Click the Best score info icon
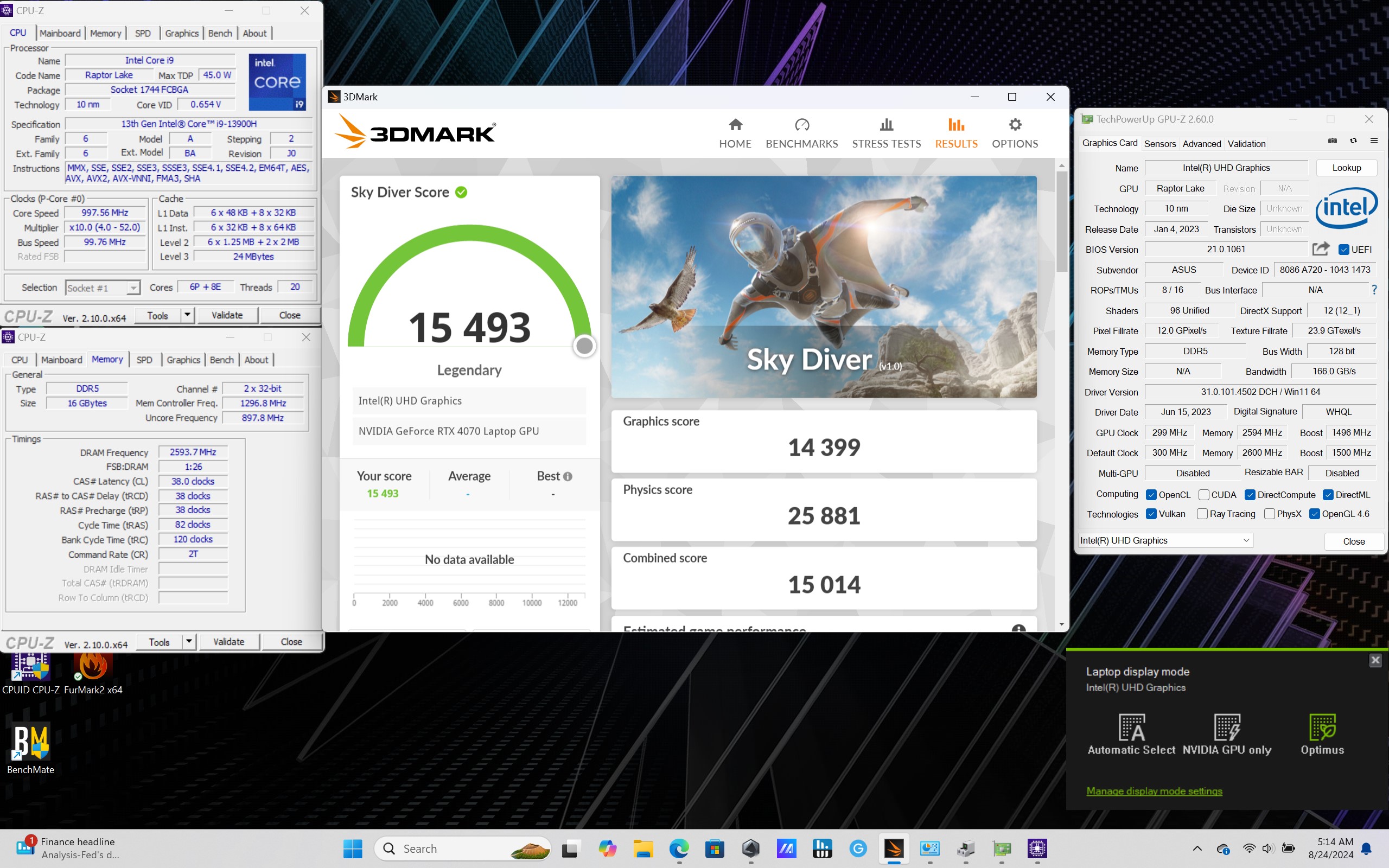 click(x=568, y=476)
